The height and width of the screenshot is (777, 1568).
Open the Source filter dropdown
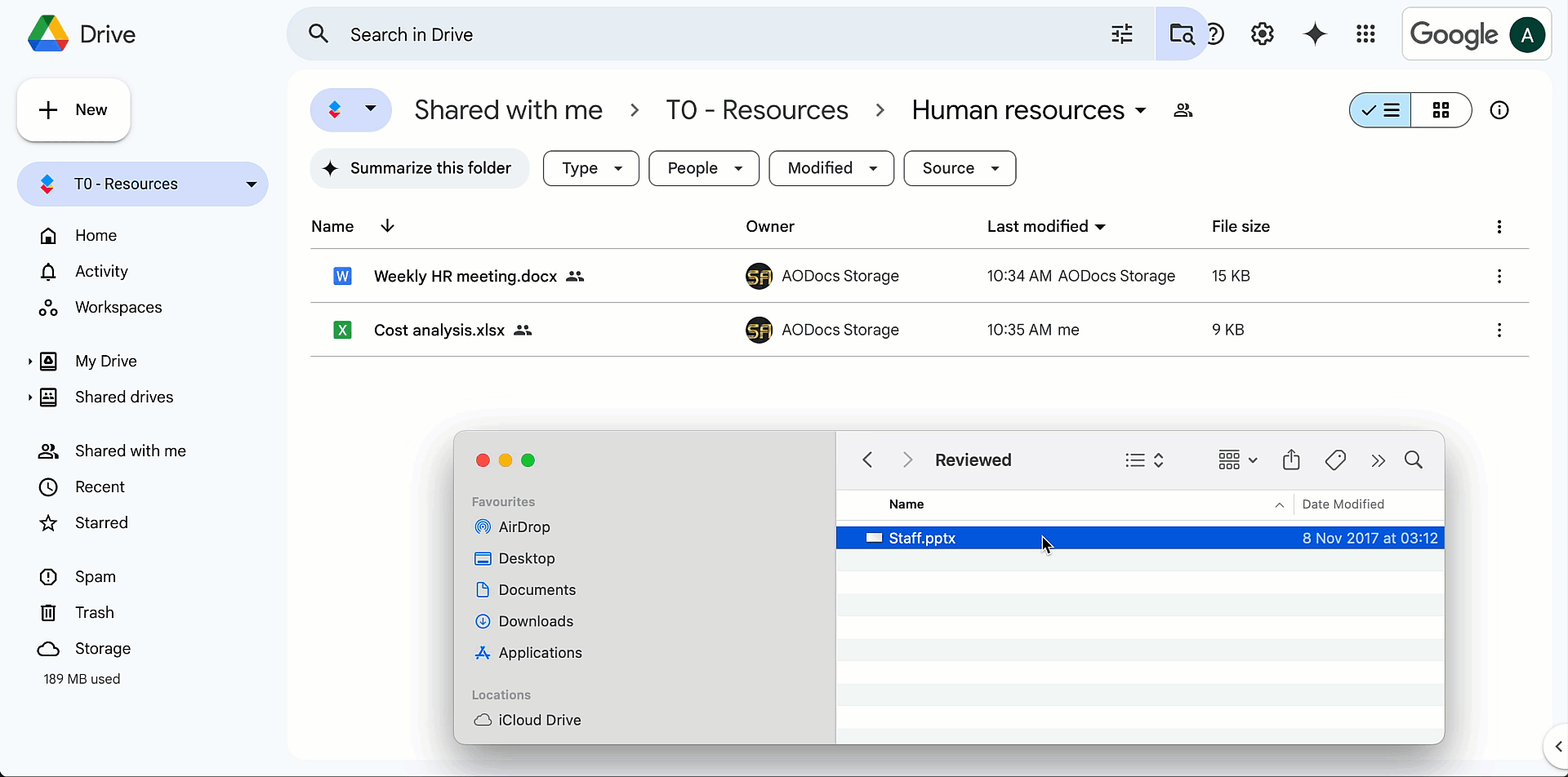coord(960,168)
